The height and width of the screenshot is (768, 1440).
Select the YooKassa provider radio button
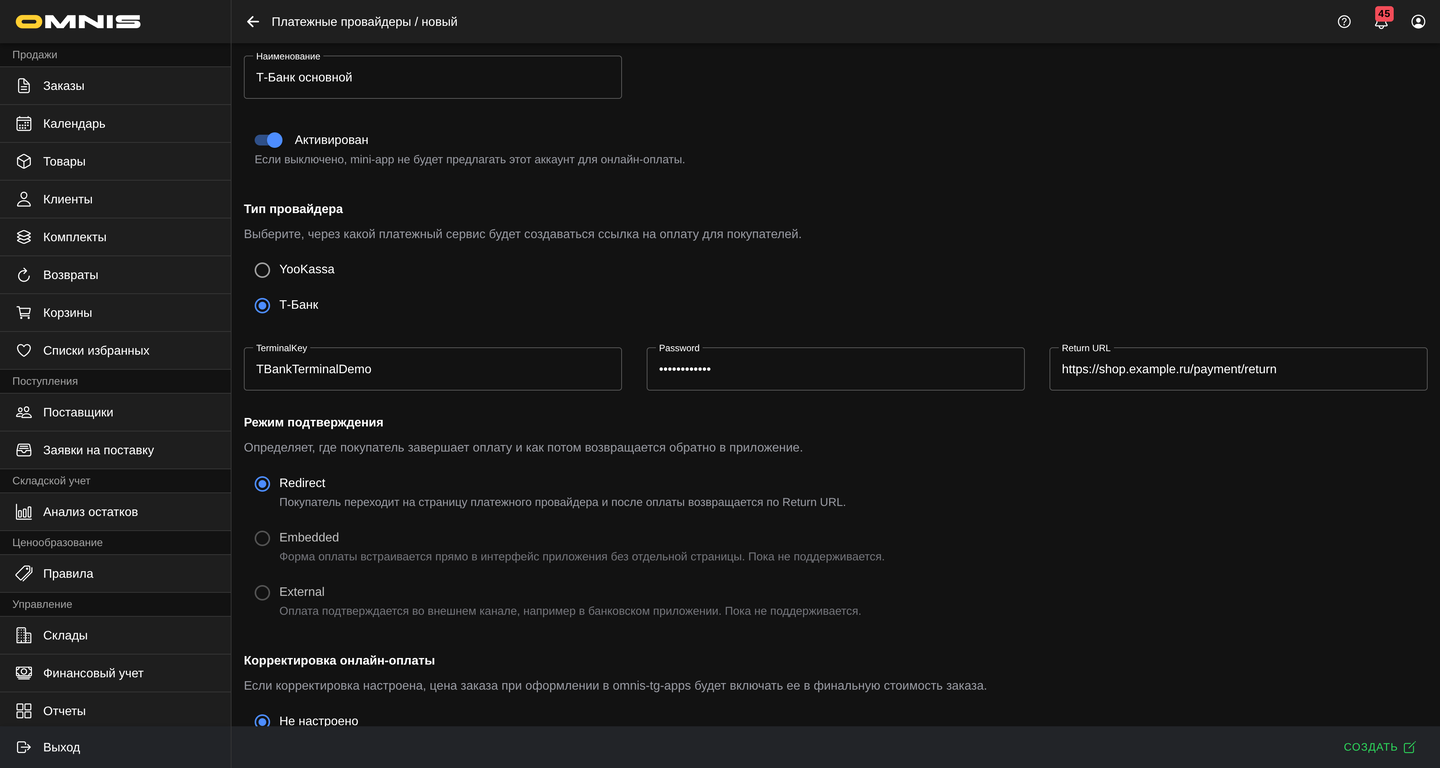262,270
